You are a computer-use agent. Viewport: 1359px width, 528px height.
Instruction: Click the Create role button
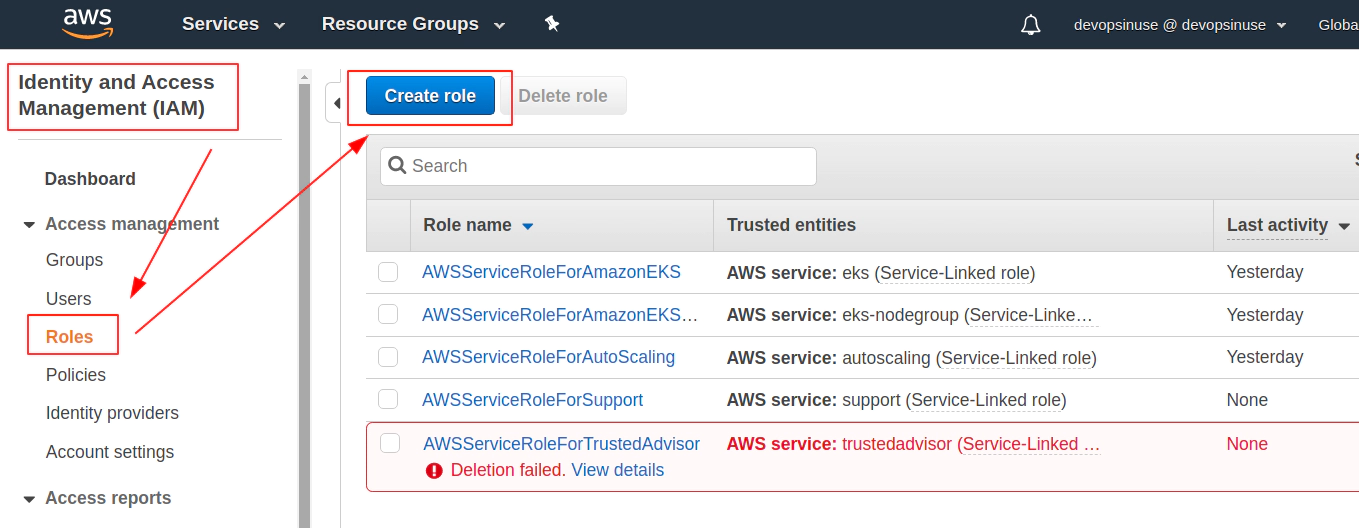click(430, 96)
